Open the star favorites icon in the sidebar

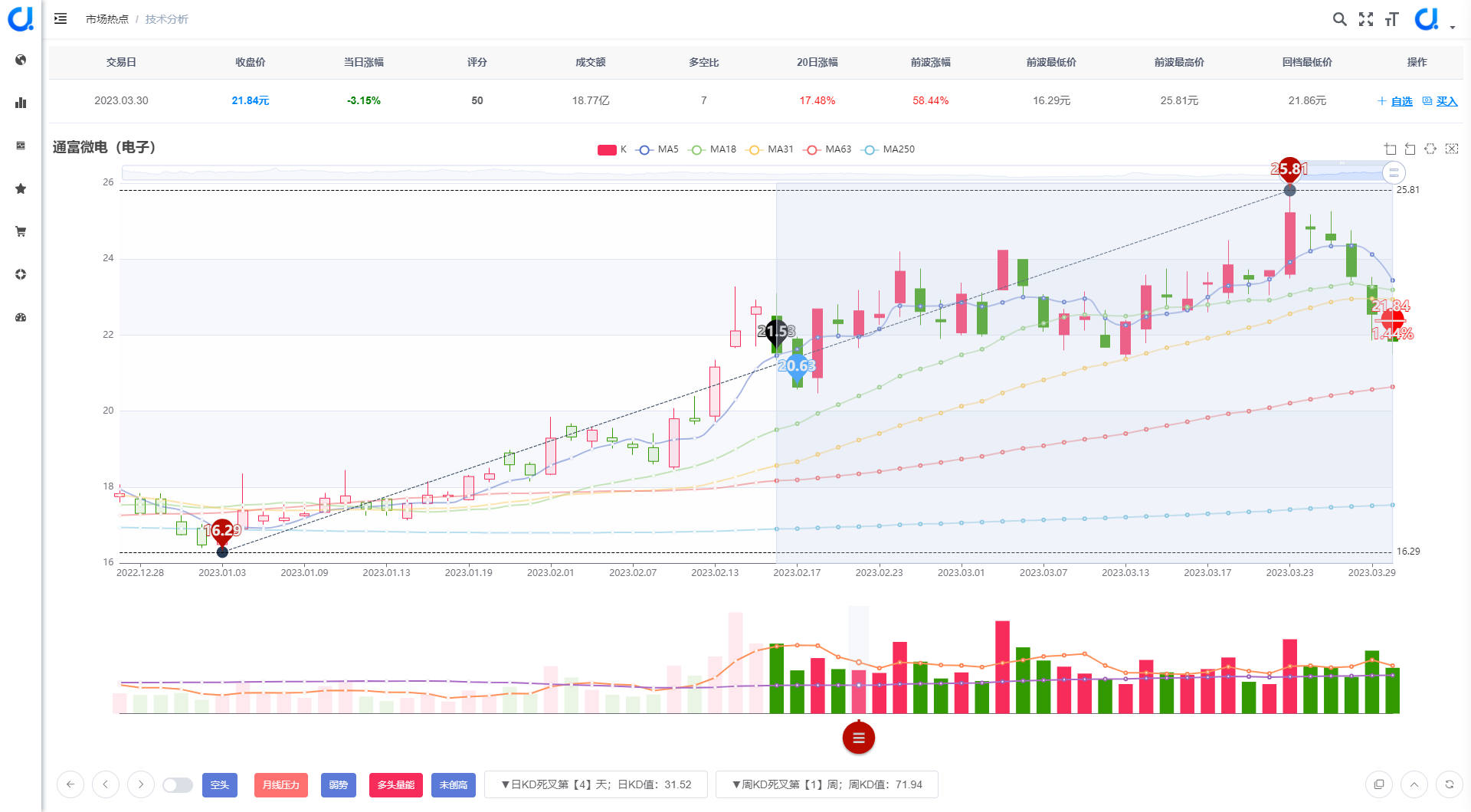click(21, 188)
